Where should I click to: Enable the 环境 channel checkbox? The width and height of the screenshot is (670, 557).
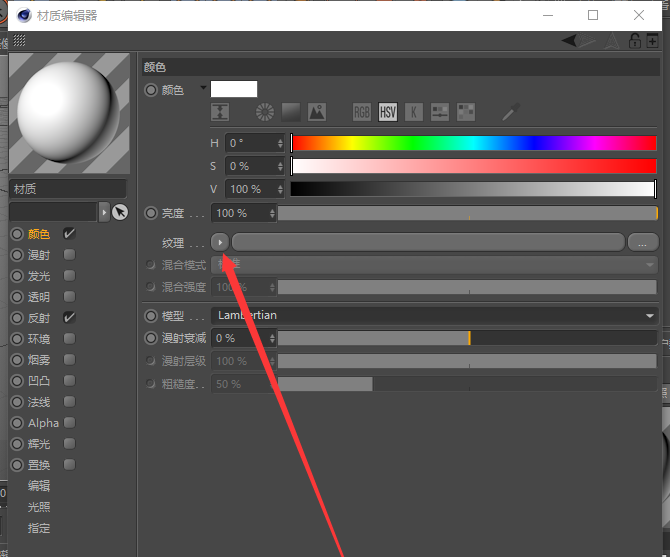[69, 339]
